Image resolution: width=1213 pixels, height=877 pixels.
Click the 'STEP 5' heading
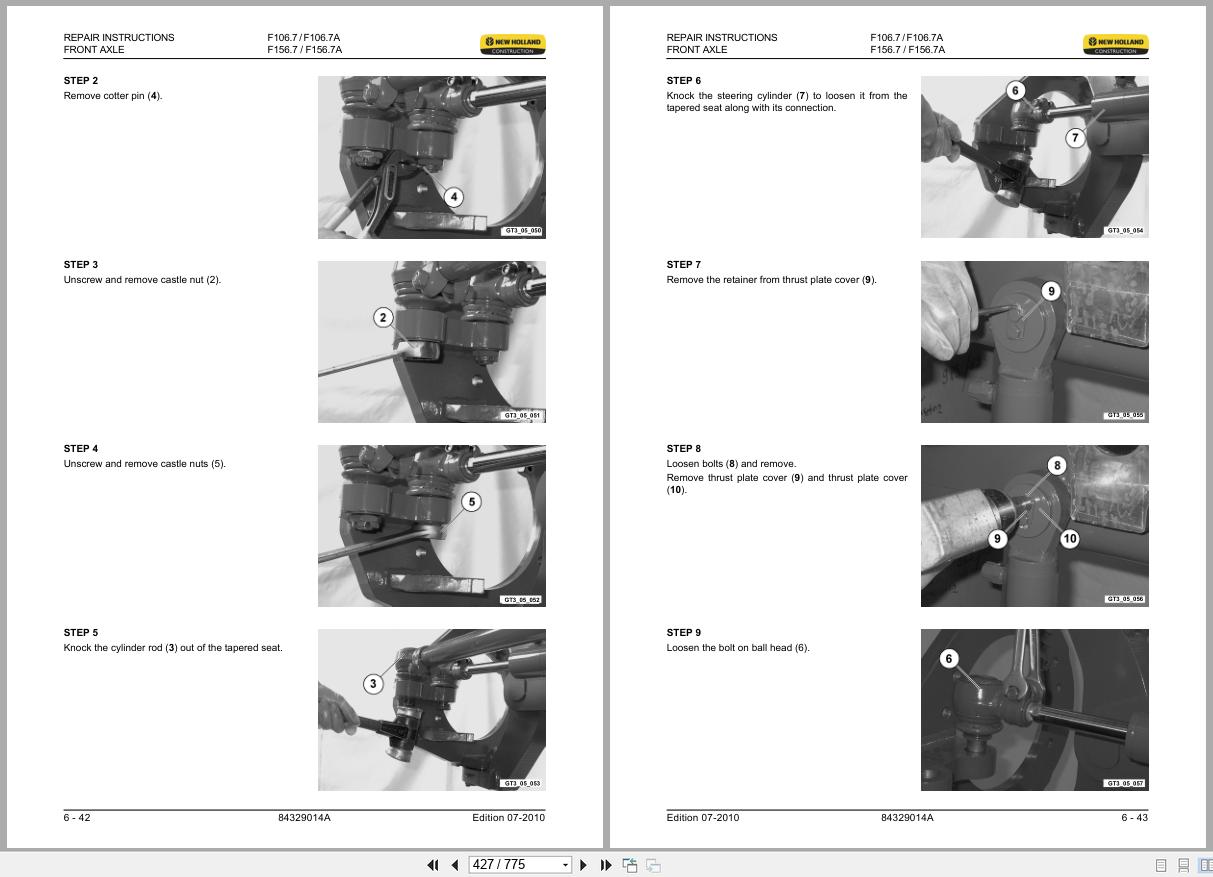point(81,633)
